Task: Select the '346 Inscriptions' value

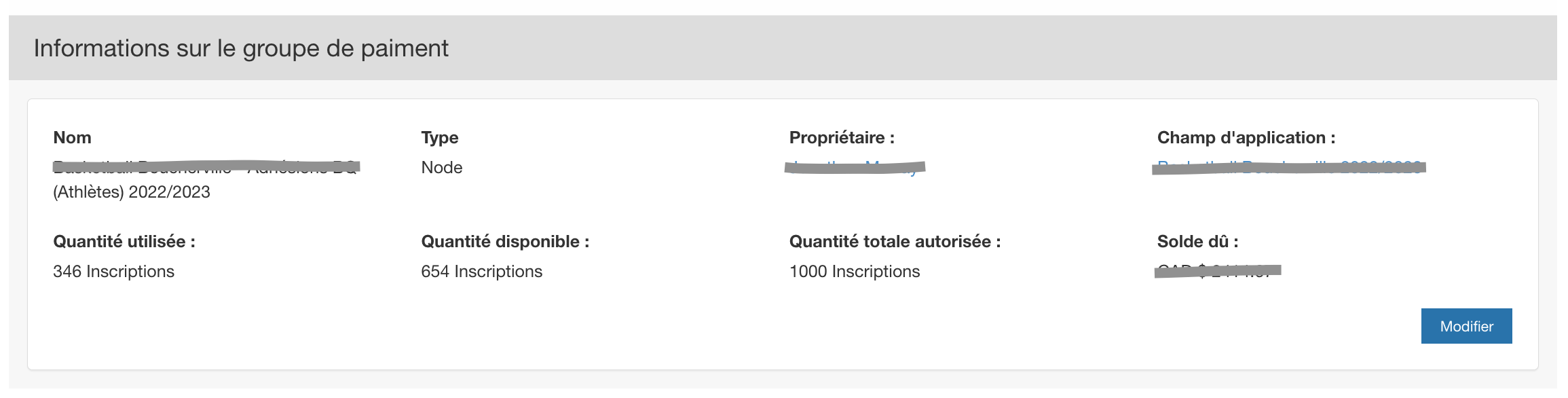Action: coord(114,272)
